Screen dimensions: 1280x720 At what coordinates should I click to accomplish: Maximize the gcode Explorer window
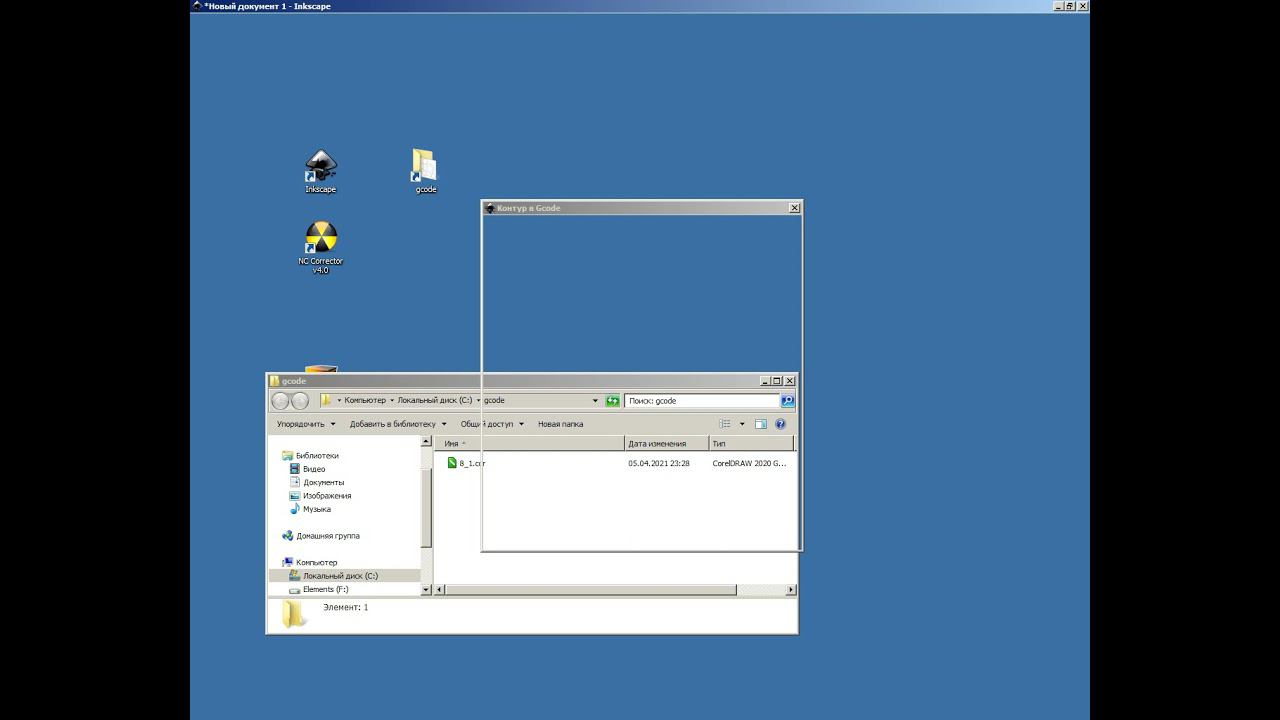click(777, 381)
